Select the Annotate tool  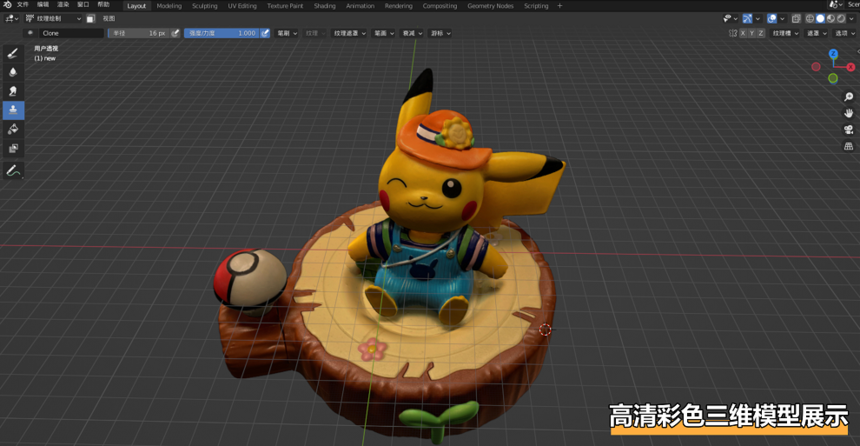(13, 171)
